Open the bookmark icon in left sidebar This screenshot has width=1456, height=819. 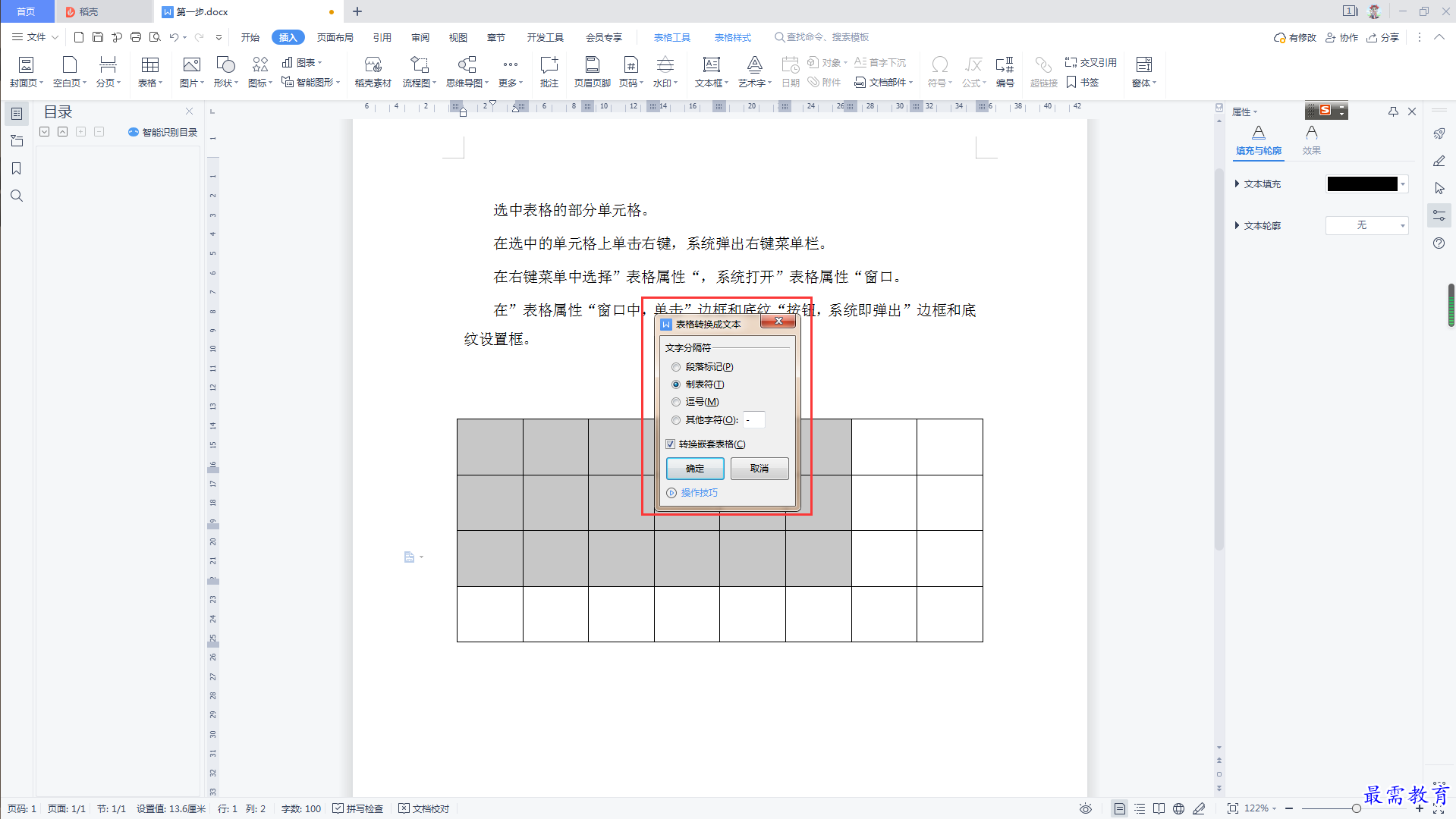pyautogui.click(x=16, y=168)
